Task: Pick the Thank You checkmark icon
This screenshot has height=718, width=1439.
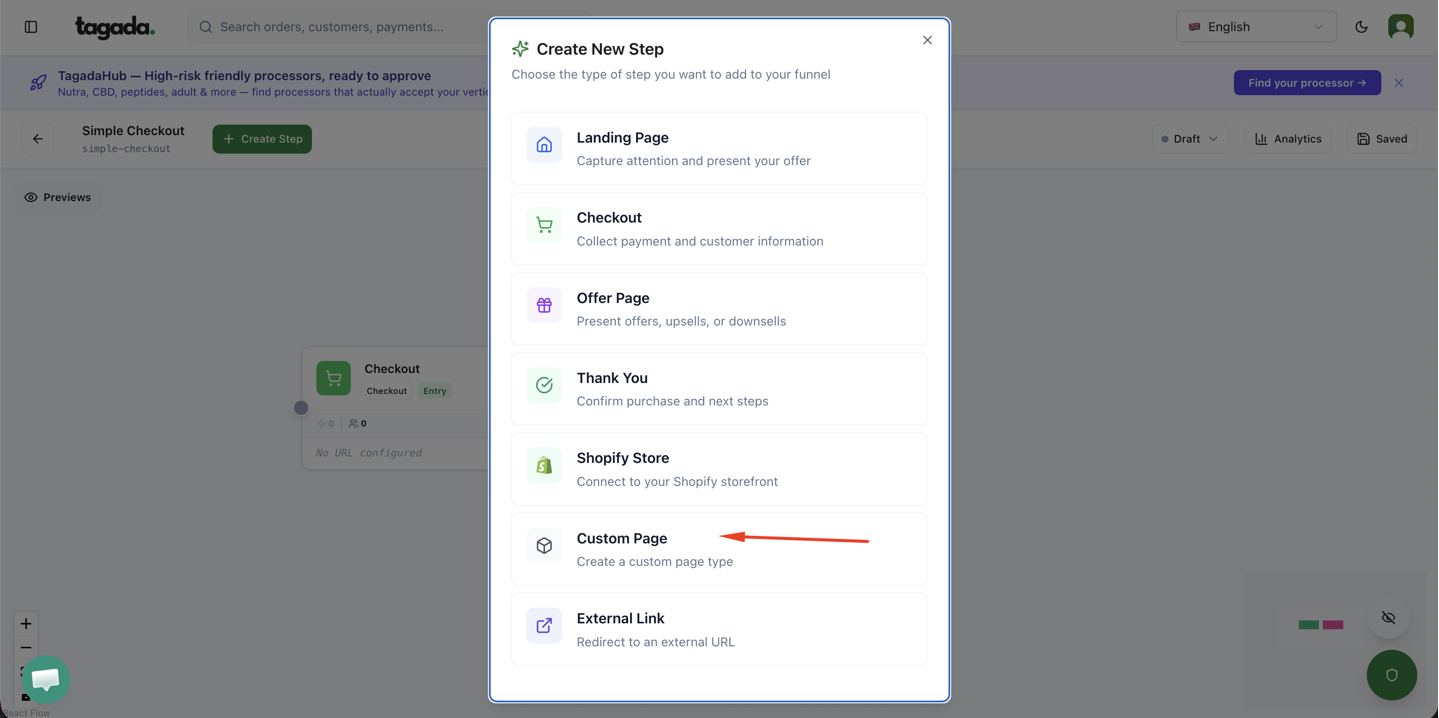Action: click(544, 385)
